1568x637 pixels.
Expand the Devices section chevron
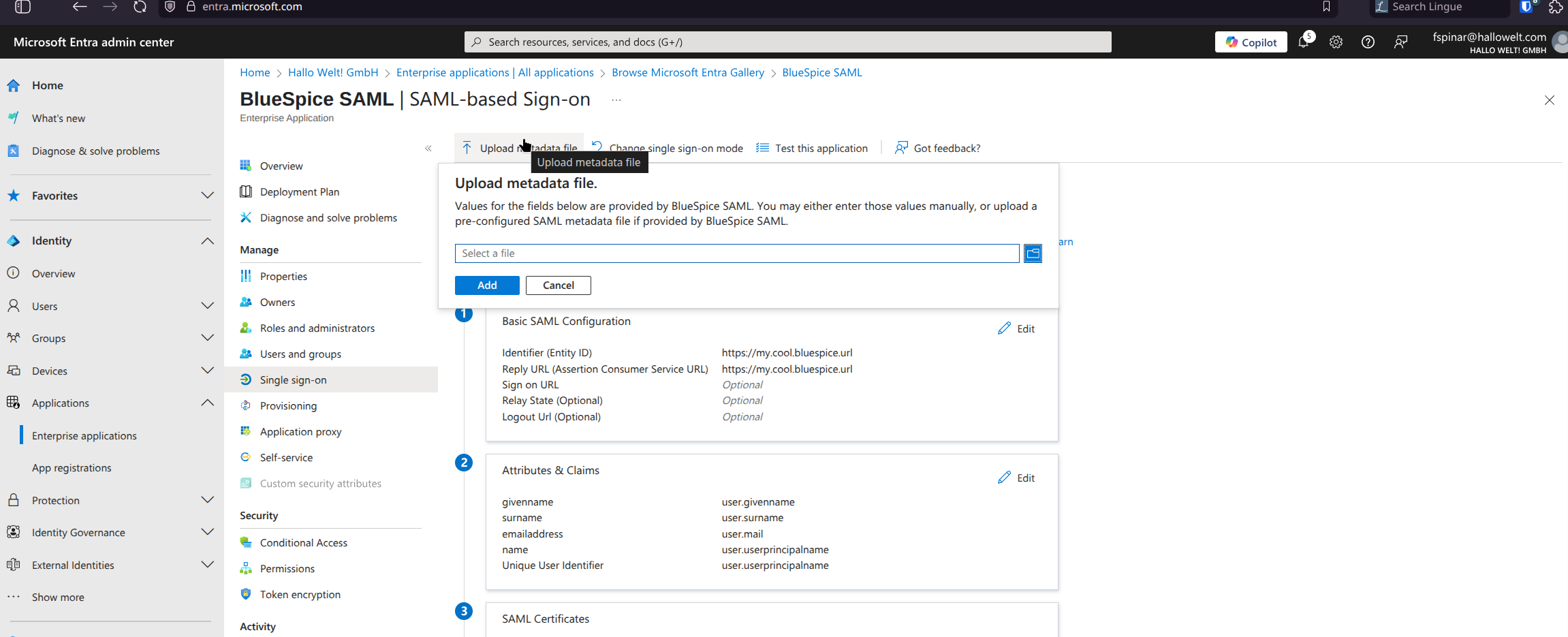(x=207, y=371)
